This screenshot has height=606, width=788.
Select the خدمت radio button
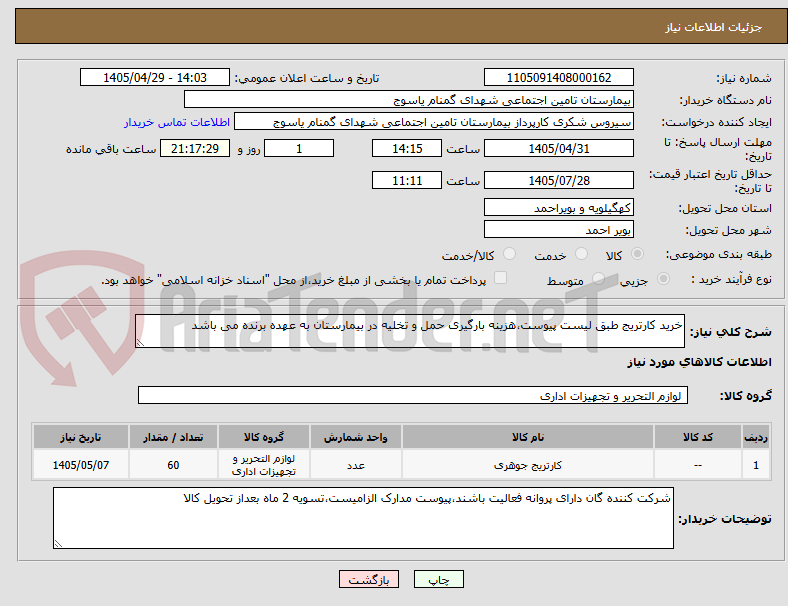(581, 254)
